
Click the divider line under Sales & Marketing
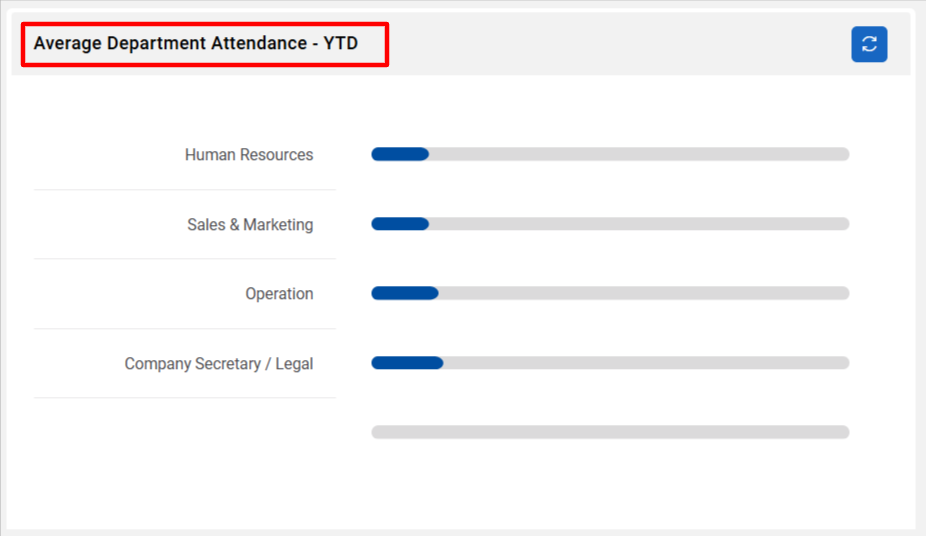(x=185, y=259)
